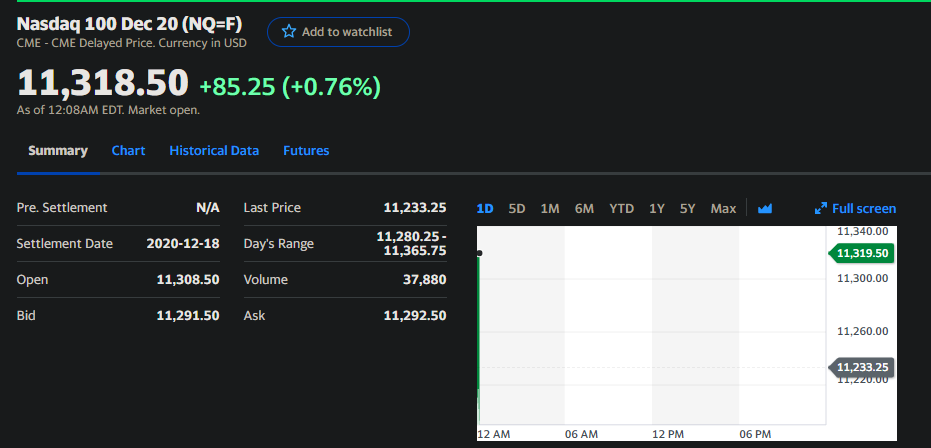
Task: Click the Full screen expand arrows icon
Action: click(821, 208)
